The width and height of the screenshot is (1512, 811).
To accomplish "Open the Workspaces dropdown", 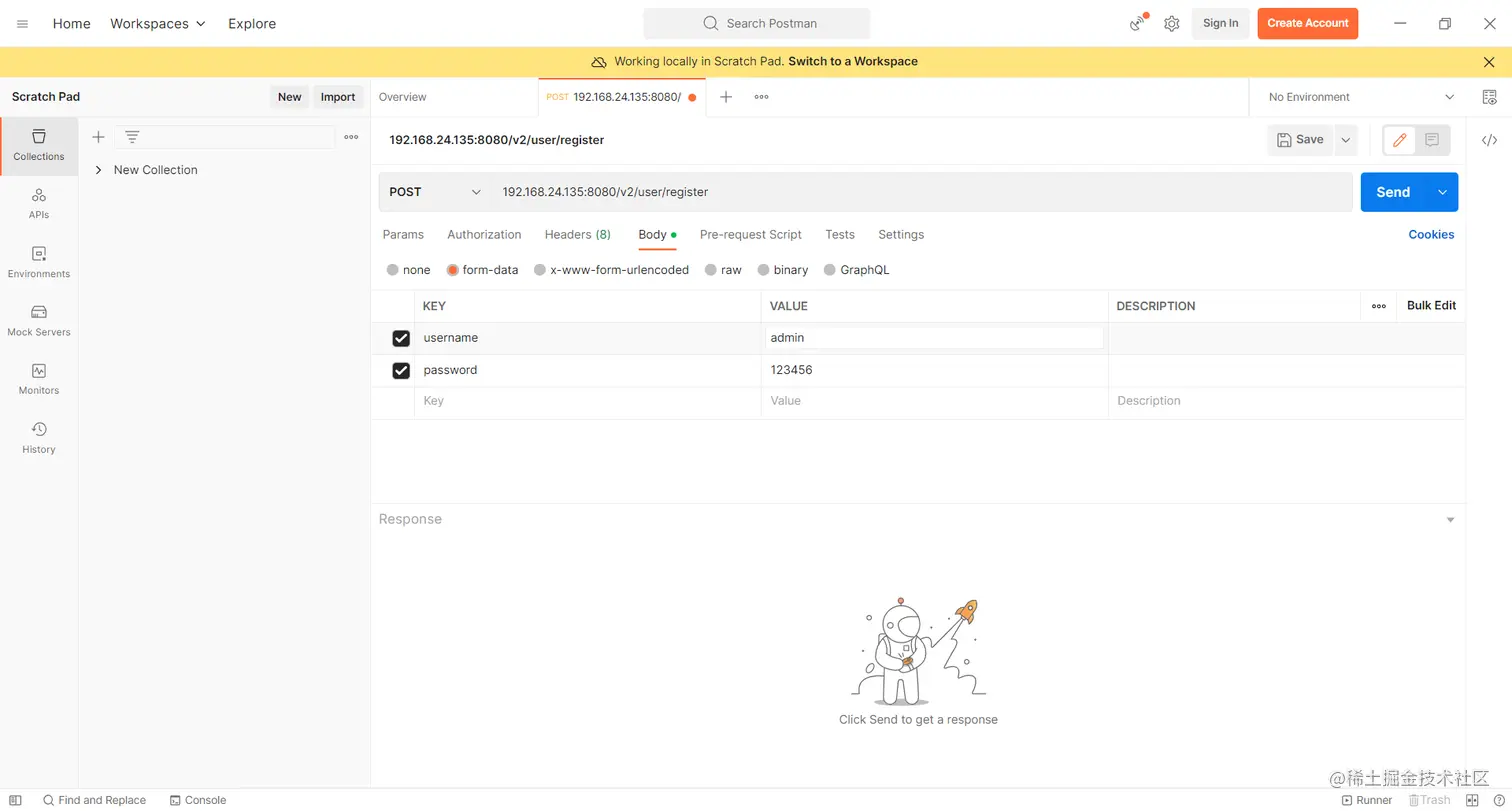I will 158,23.
